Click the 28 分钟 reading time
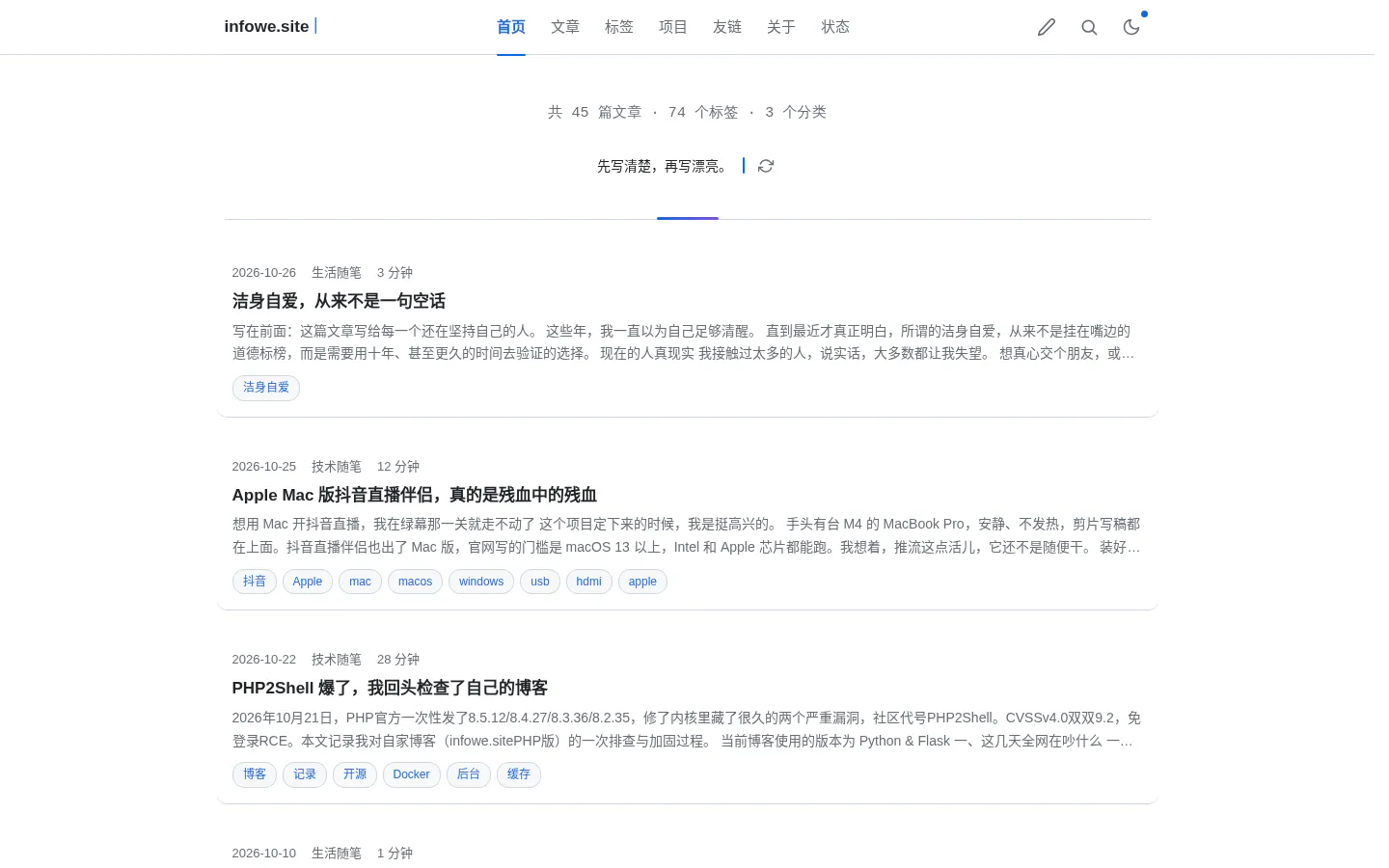Screen dimensions: 1389x868 pyautogui.click(x=398, y=660)
